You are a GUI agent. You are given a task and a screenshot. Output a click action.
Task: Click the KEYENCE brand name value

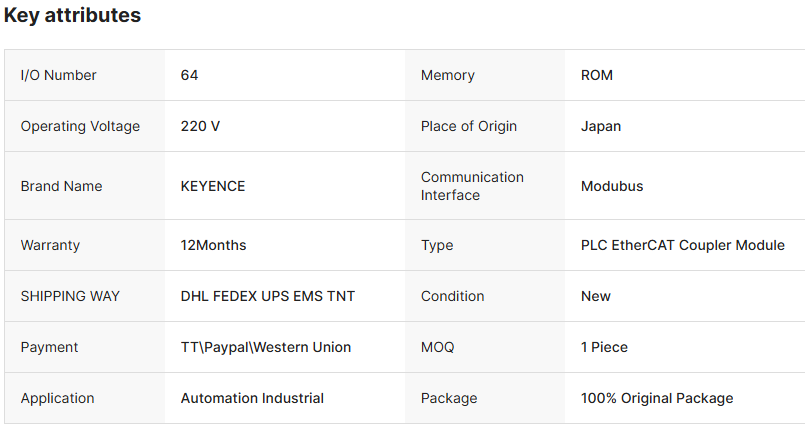(x=213, y=186)
